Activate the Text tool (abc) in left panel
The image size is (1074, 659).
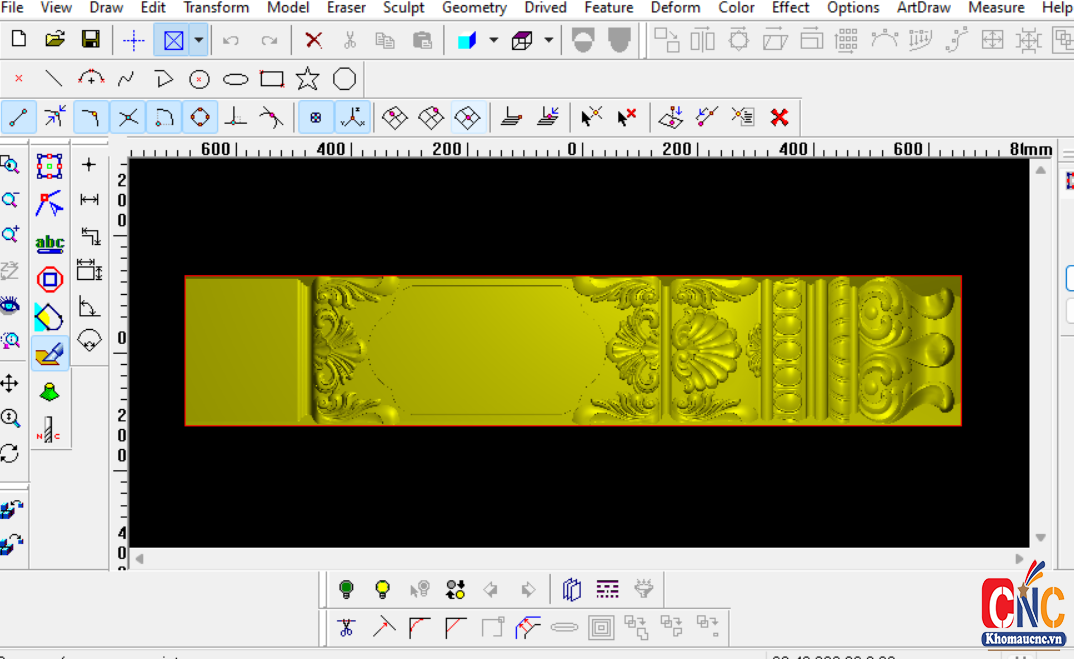pos(50,242)
